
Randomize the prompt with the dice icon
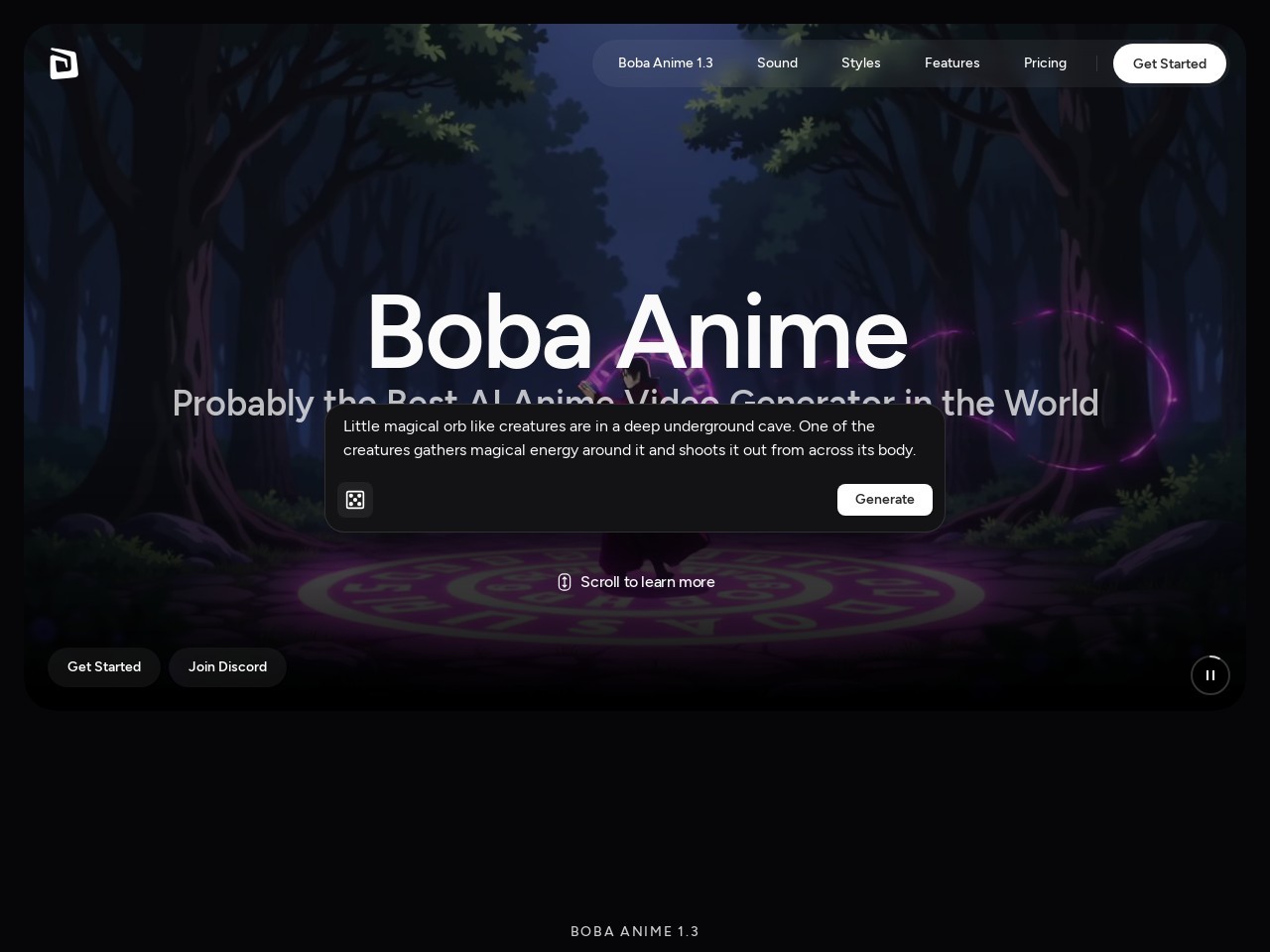click(355, 500)
